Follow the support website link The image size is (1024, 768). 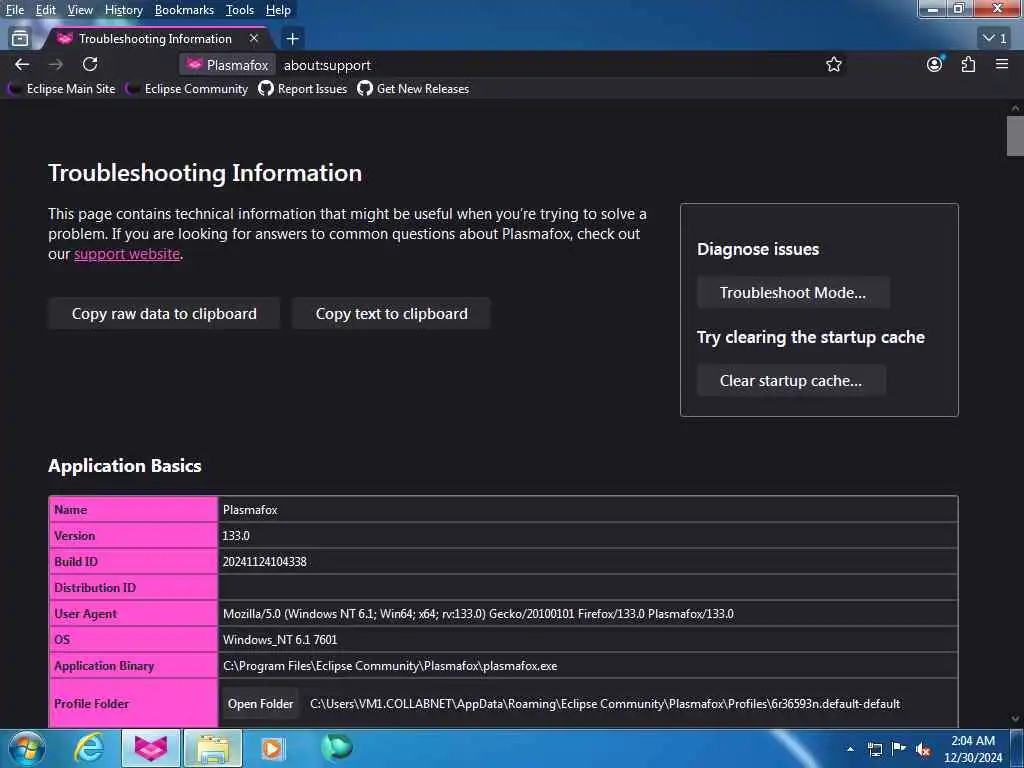(127, 254)
